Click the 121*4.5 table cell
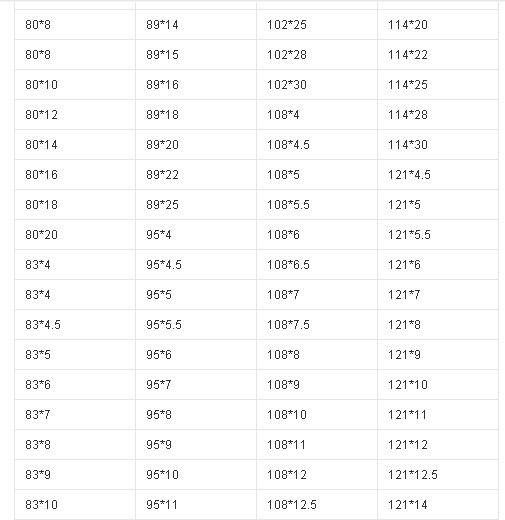The image size is (505, 520). coord(438,175)
